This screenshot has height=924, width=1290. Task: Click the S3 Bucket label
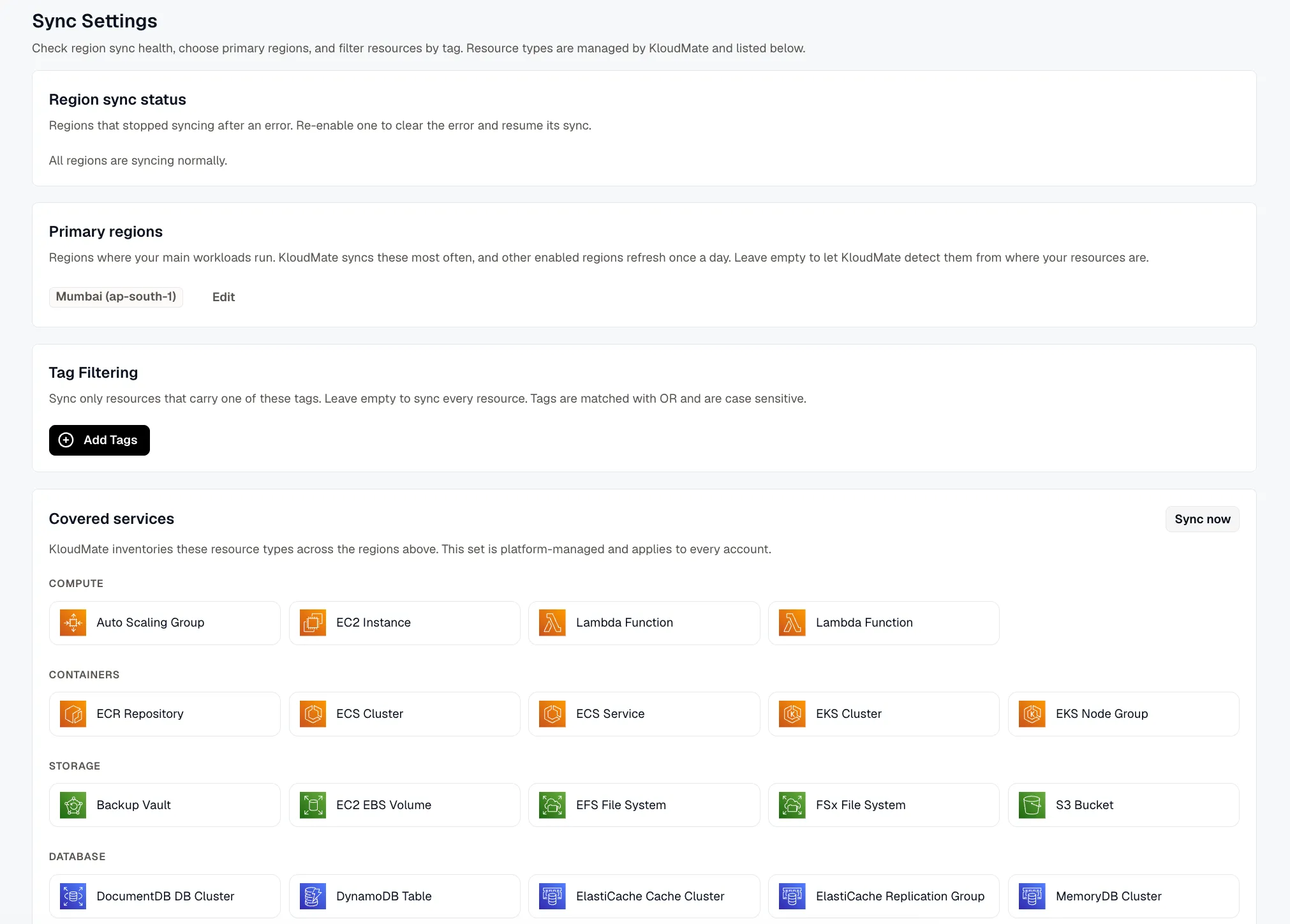pyautogui.click(x=1085, y=805)
